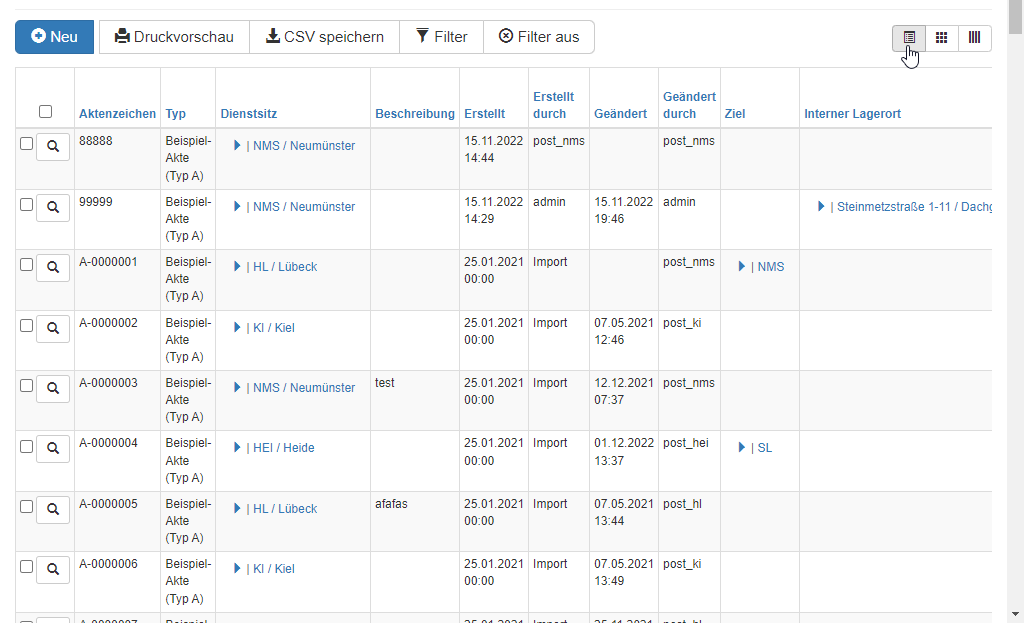Image resolution: width=1024 pixels, height=623 pixels.
Task: Open Druckvorschau print preview
Action: tap(174, 37)
